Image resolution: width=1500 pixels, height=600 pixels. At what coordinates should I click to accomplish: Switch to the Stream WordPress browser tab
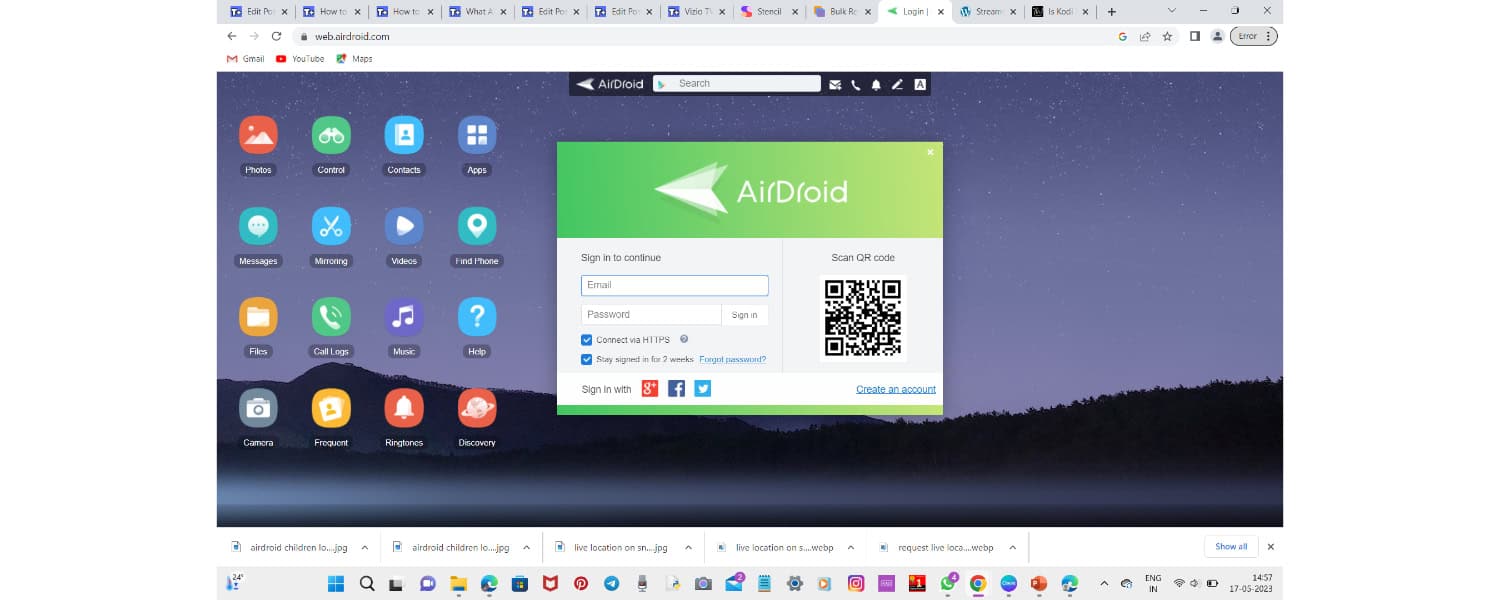987,12
